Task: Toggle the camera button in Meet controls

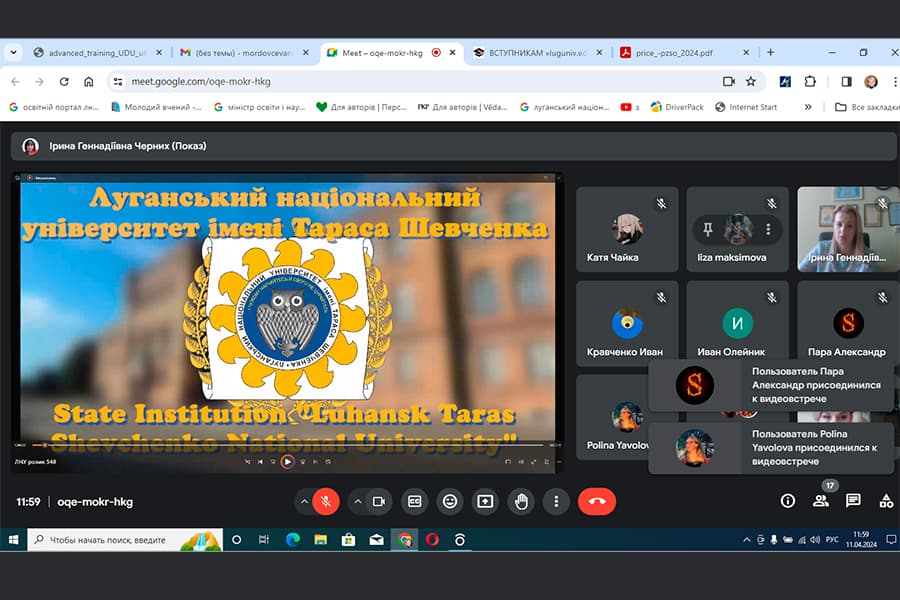Action: tap(378, 501)
